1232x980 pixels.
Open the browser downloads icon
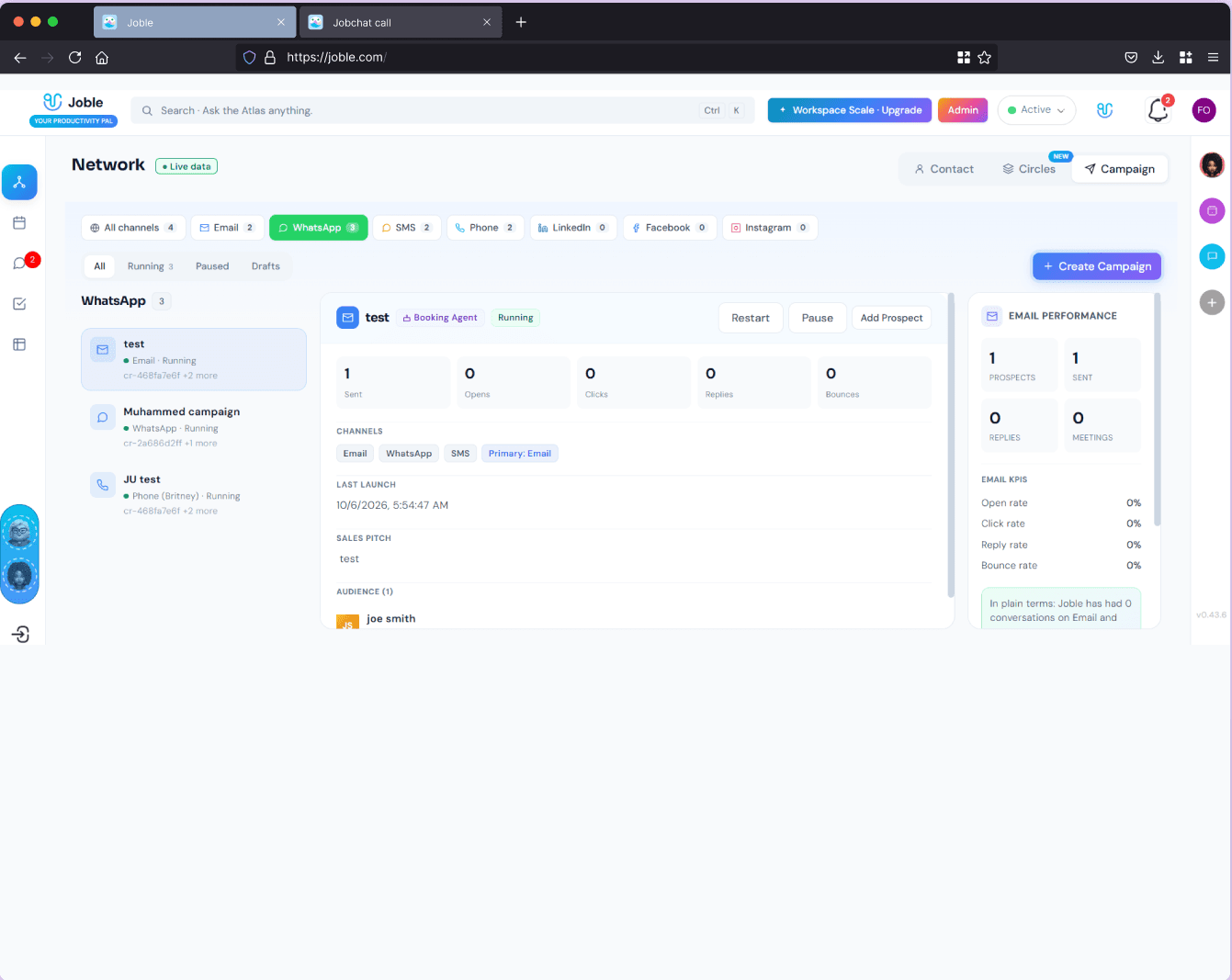[x=1158, y=57]
